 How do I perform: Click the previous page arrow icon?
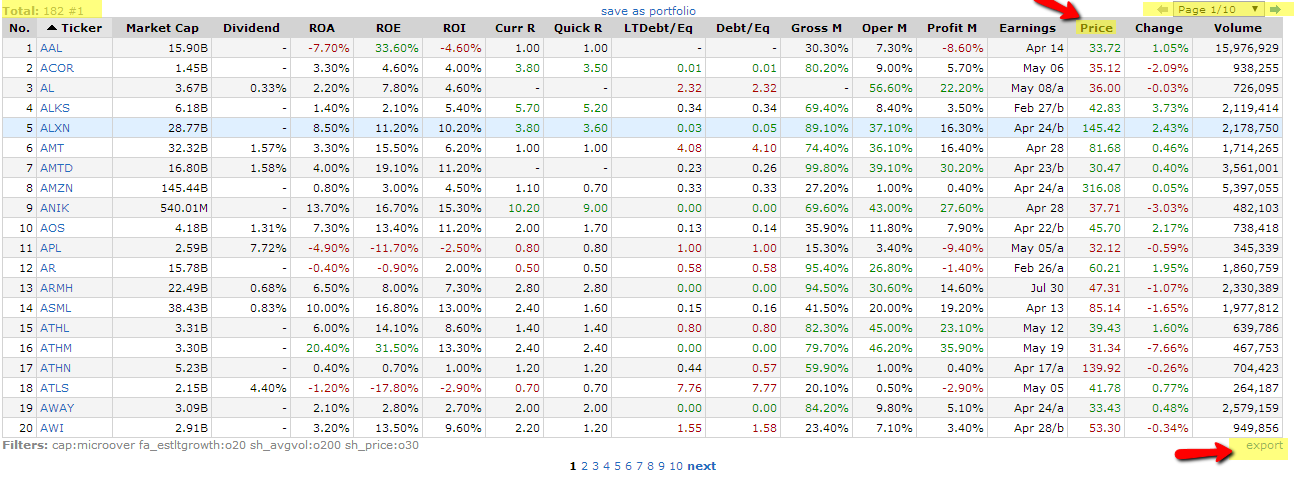coord(1162,10)
